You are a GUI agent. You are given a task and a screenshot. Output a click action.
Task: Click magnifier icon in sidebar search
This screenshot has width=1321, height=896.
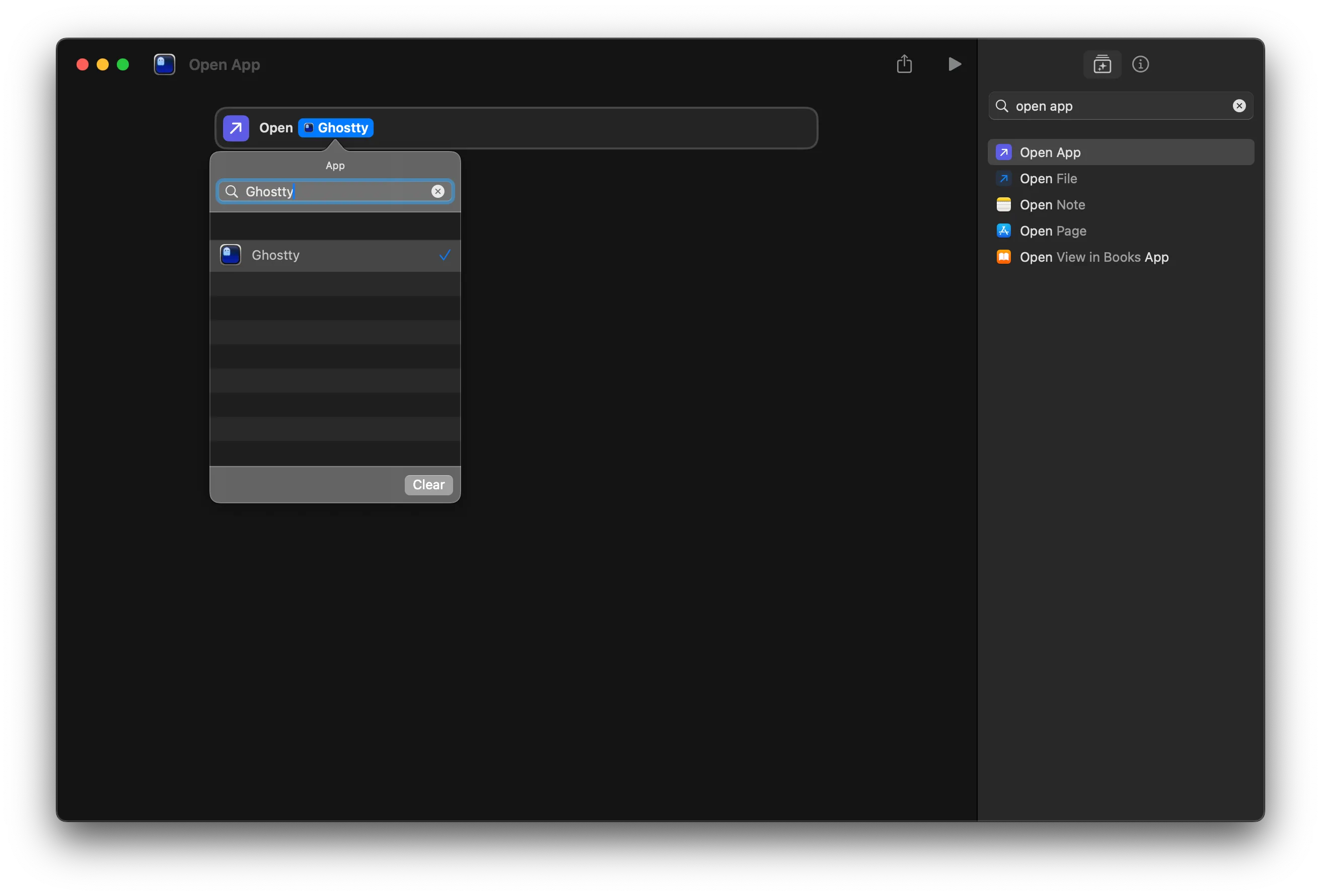click(x=1001, y=106)
